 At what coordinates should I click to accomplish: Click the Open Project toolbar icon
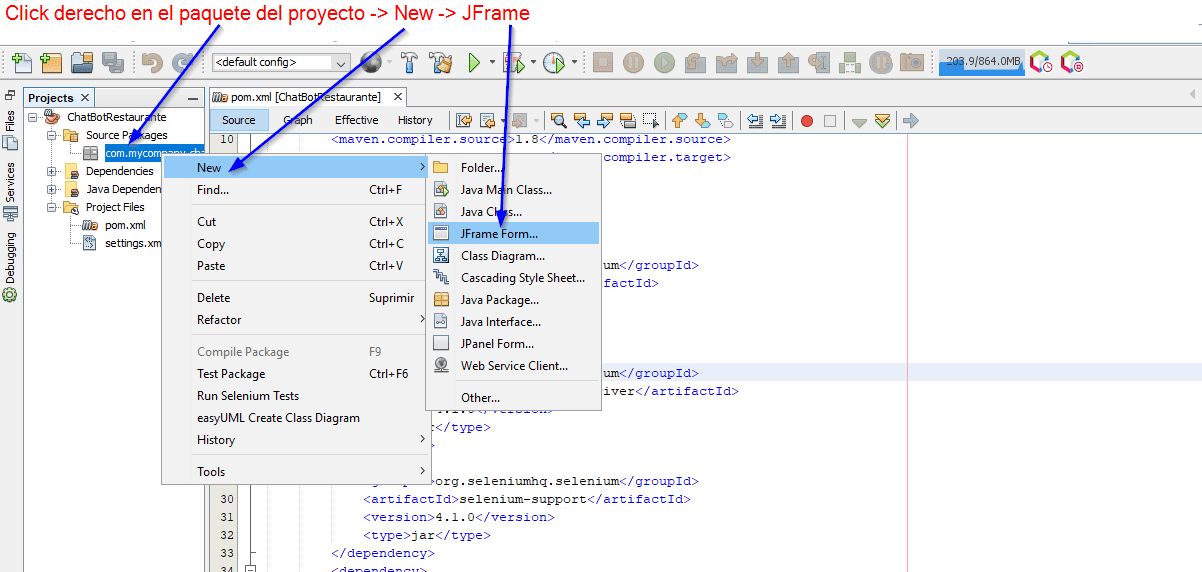(82, 62)
